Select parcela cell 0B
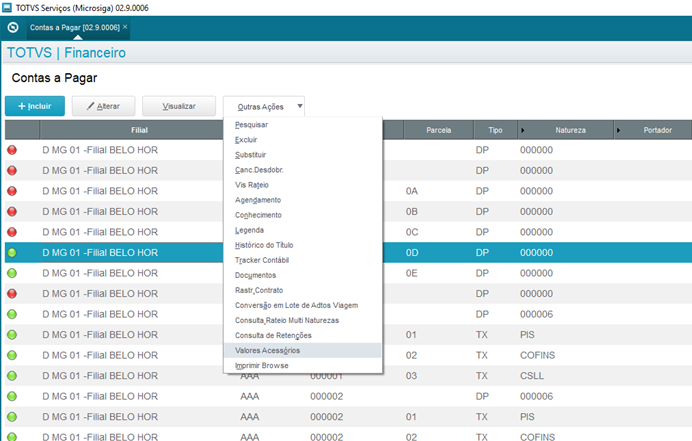This screenshot has height=441, width=692. point(412,211)
